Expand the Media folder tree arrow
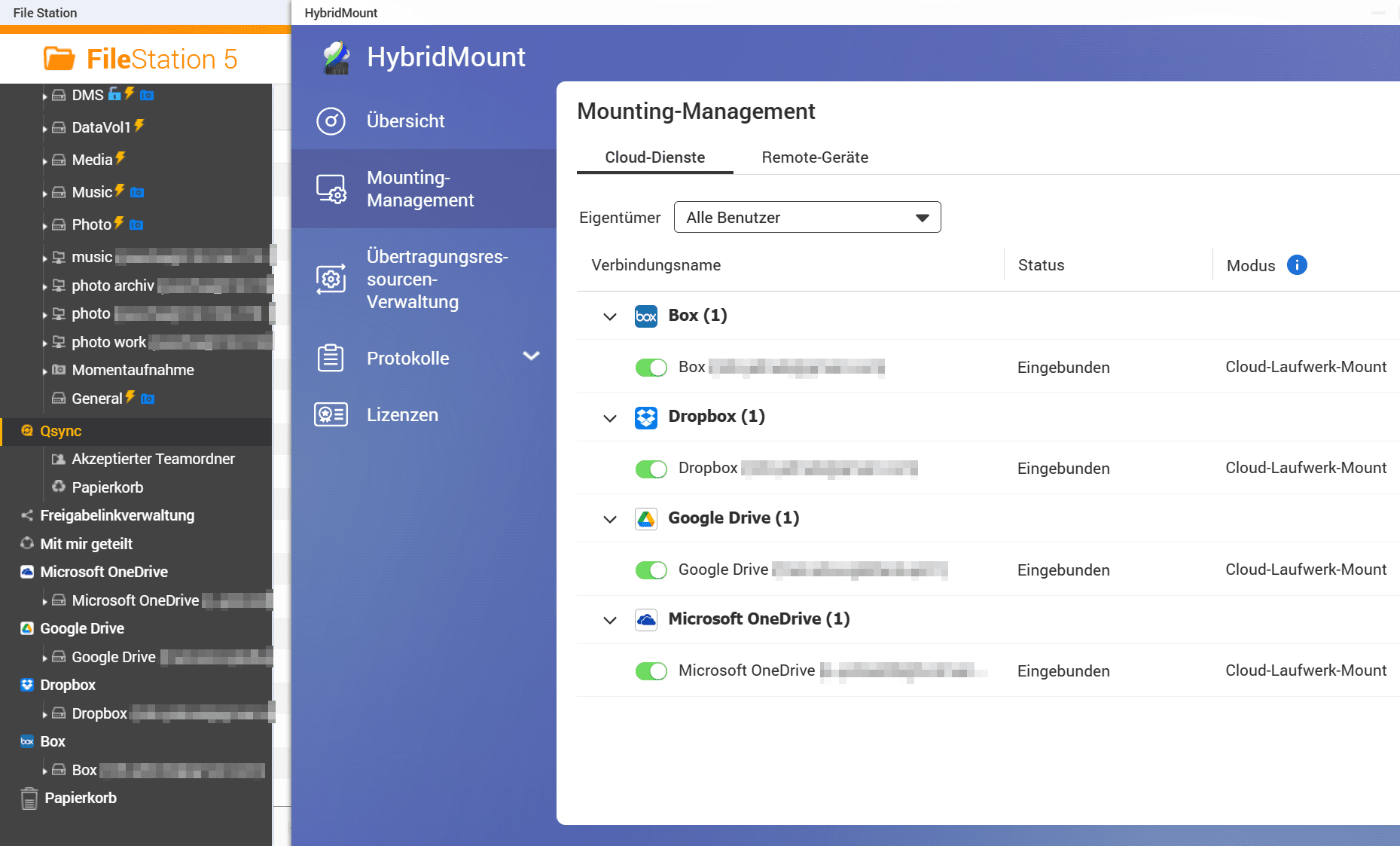Viewport: 1400px width, 846px height. pos(44,161)
